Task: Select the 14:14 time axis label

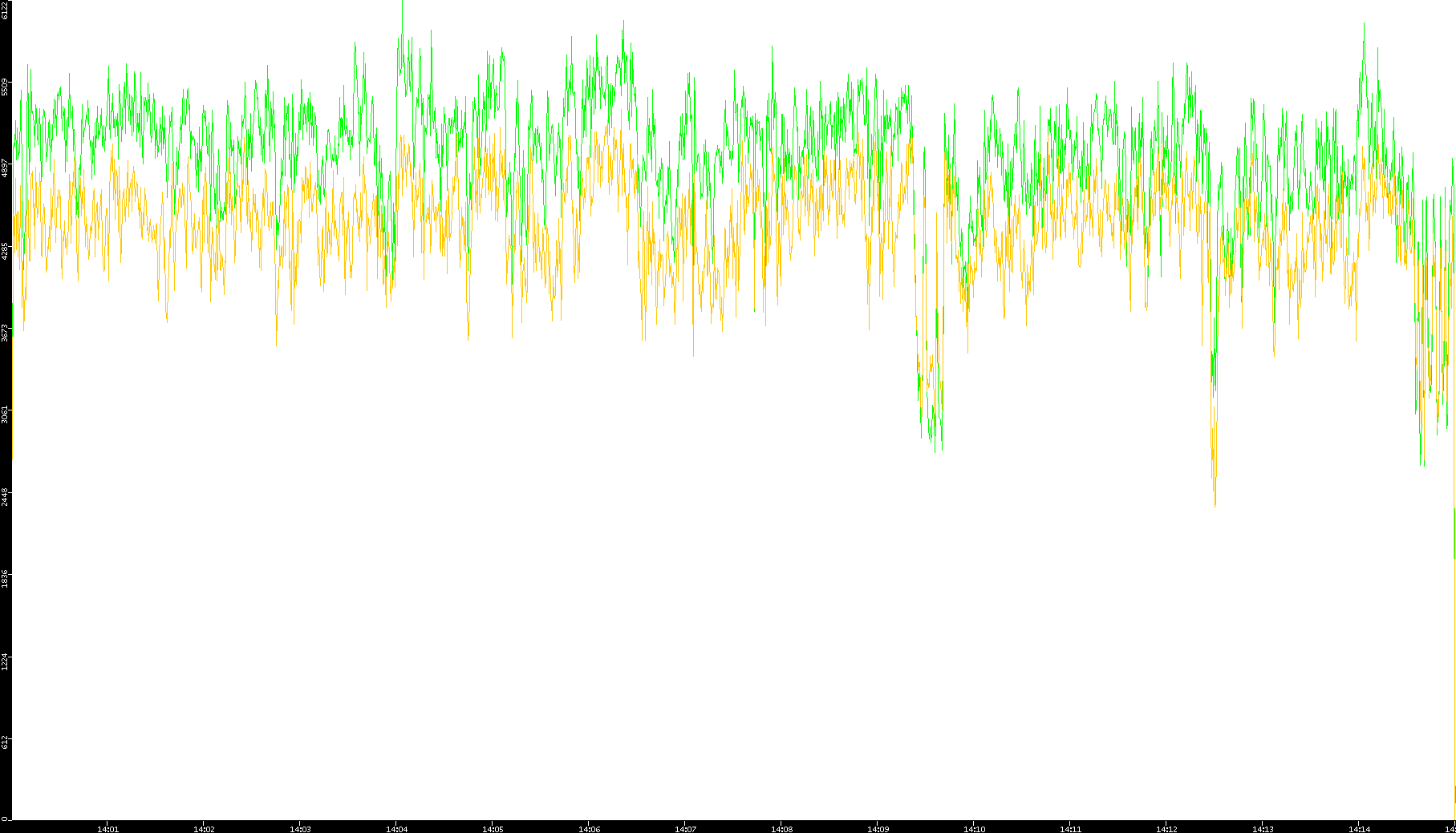Action: tap(1359, 829)
